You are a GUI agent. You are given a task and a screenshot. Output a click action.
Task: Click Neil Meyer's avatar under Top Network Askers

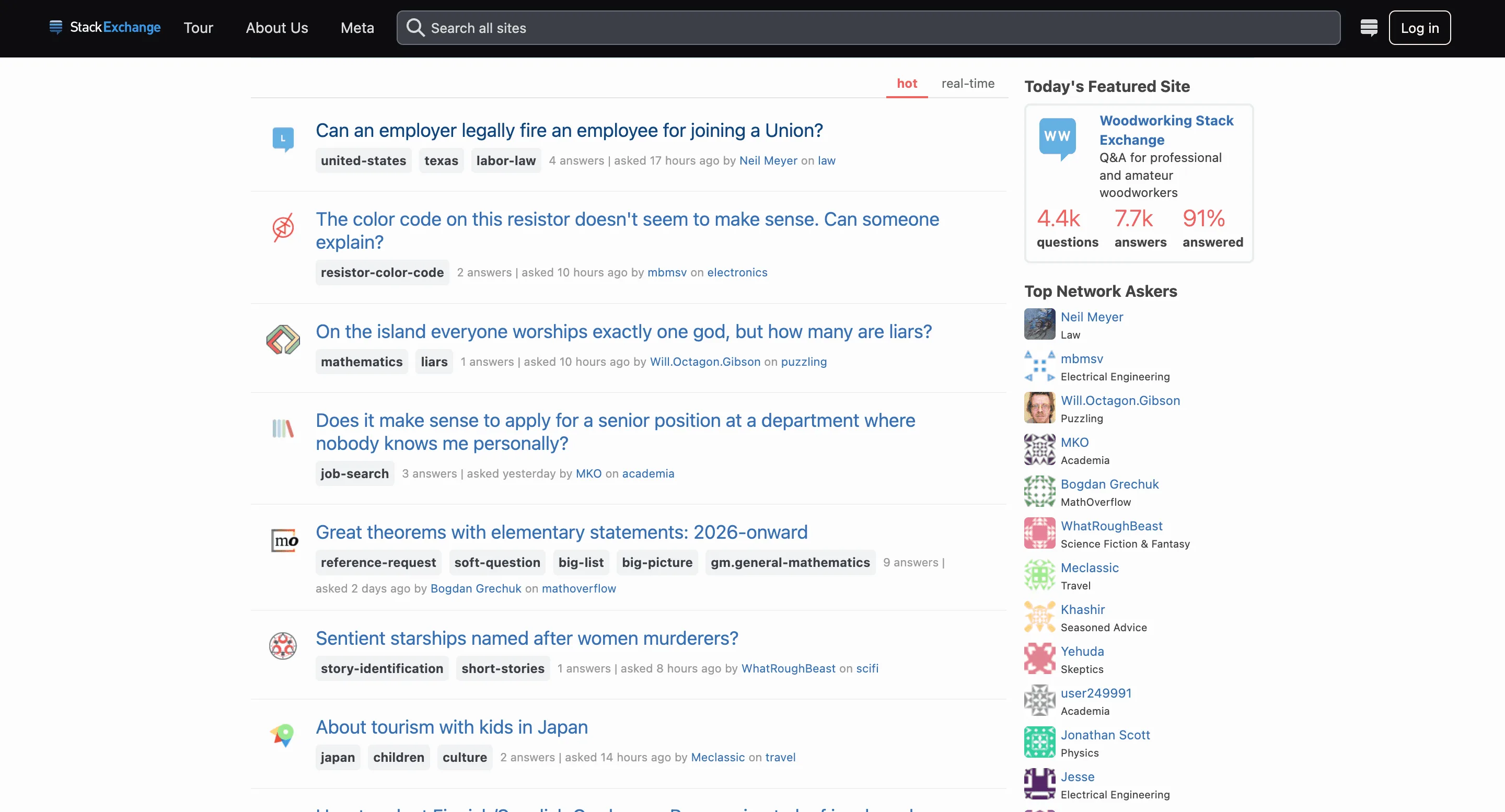point(1039,324)
